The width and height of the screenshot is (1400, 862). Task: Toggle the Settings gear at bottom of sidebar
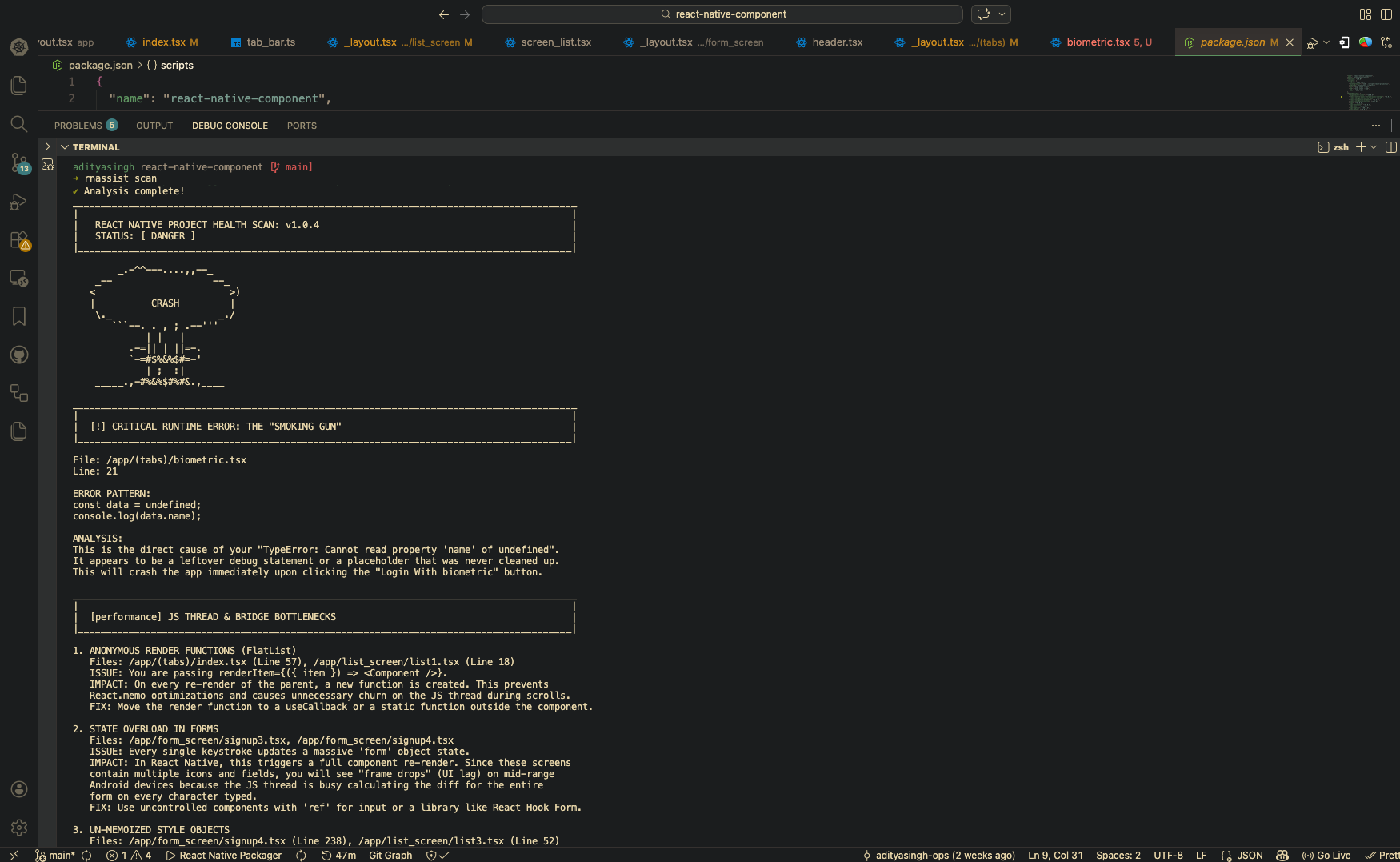(x=19, y=828)
